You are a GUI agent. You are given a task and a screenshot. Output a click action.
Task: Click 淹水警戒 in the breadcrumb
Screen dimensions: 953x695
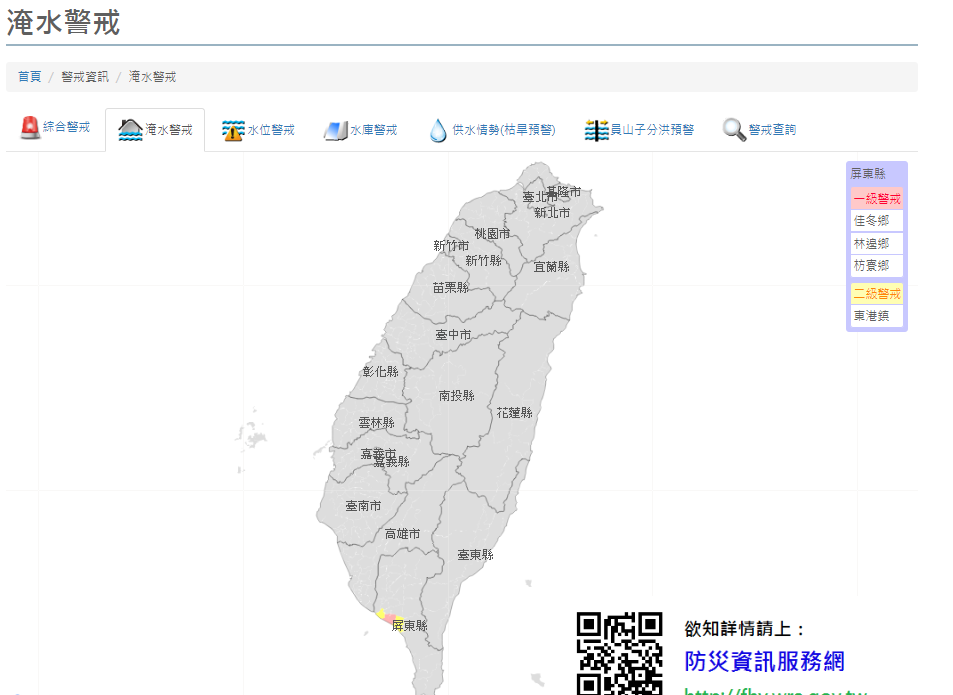pyautogui.click(x=153, y=77)
